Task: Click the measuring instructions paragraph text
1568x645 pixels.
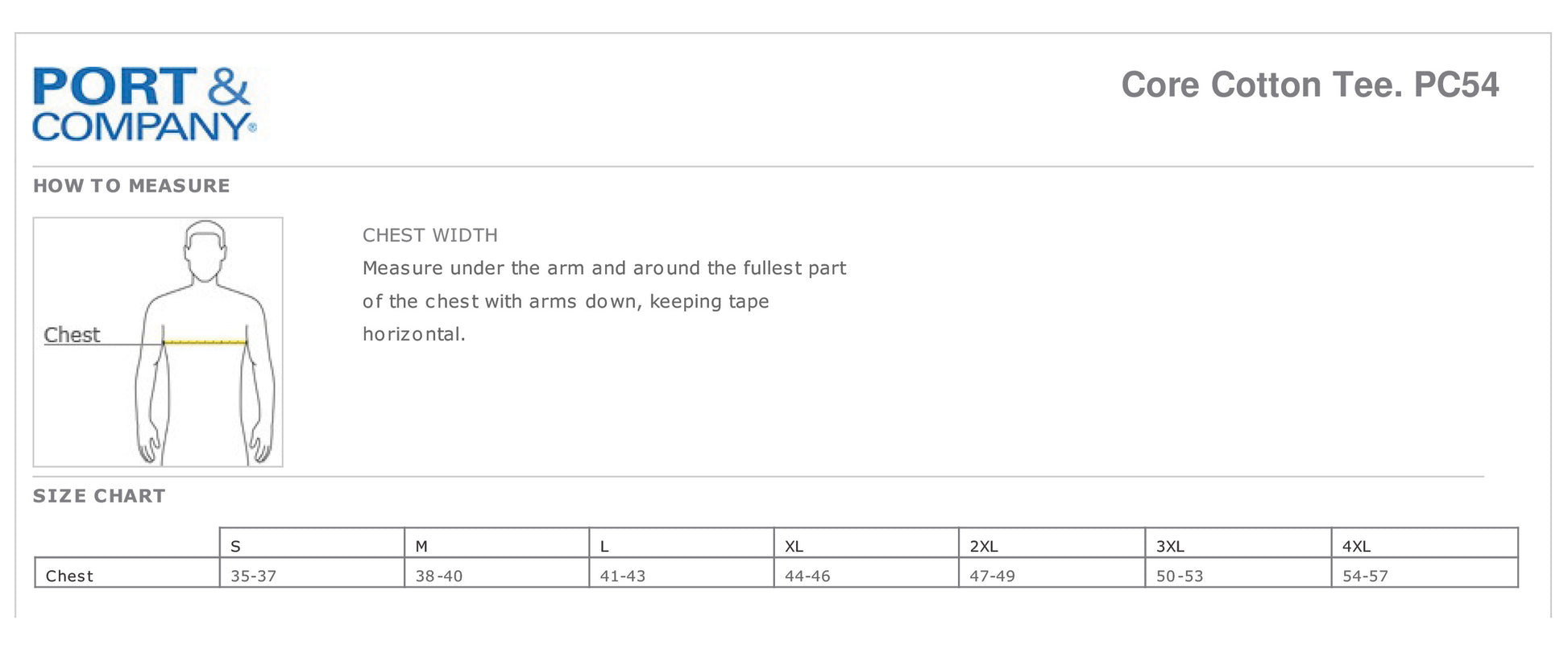Action: click(x=604, y=301)
